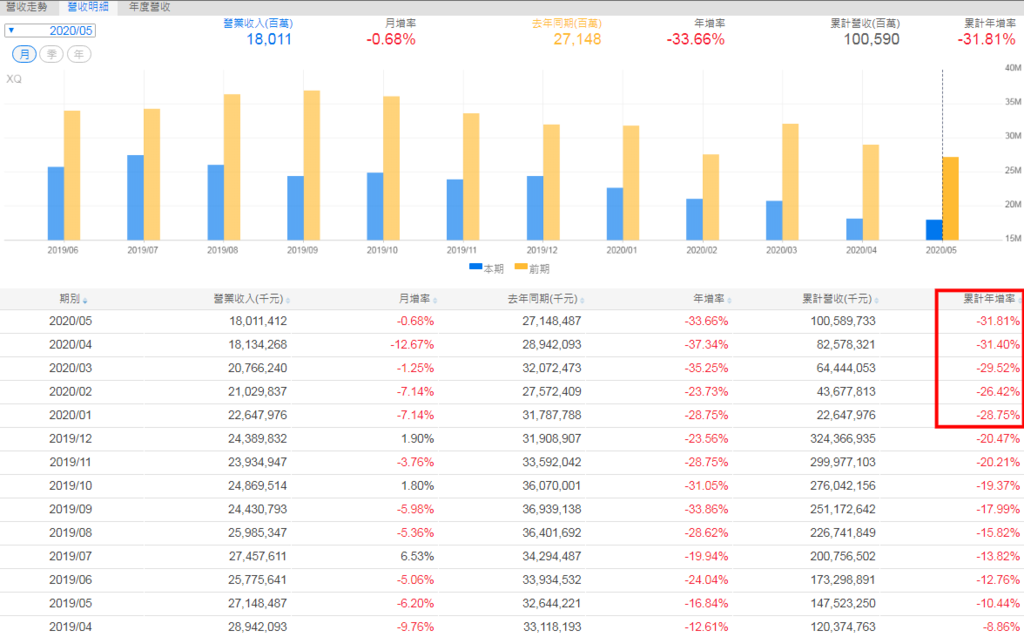Select the 2019/06 period cell
Viewport: 1024px width, 637px height.
click(71, 580)
